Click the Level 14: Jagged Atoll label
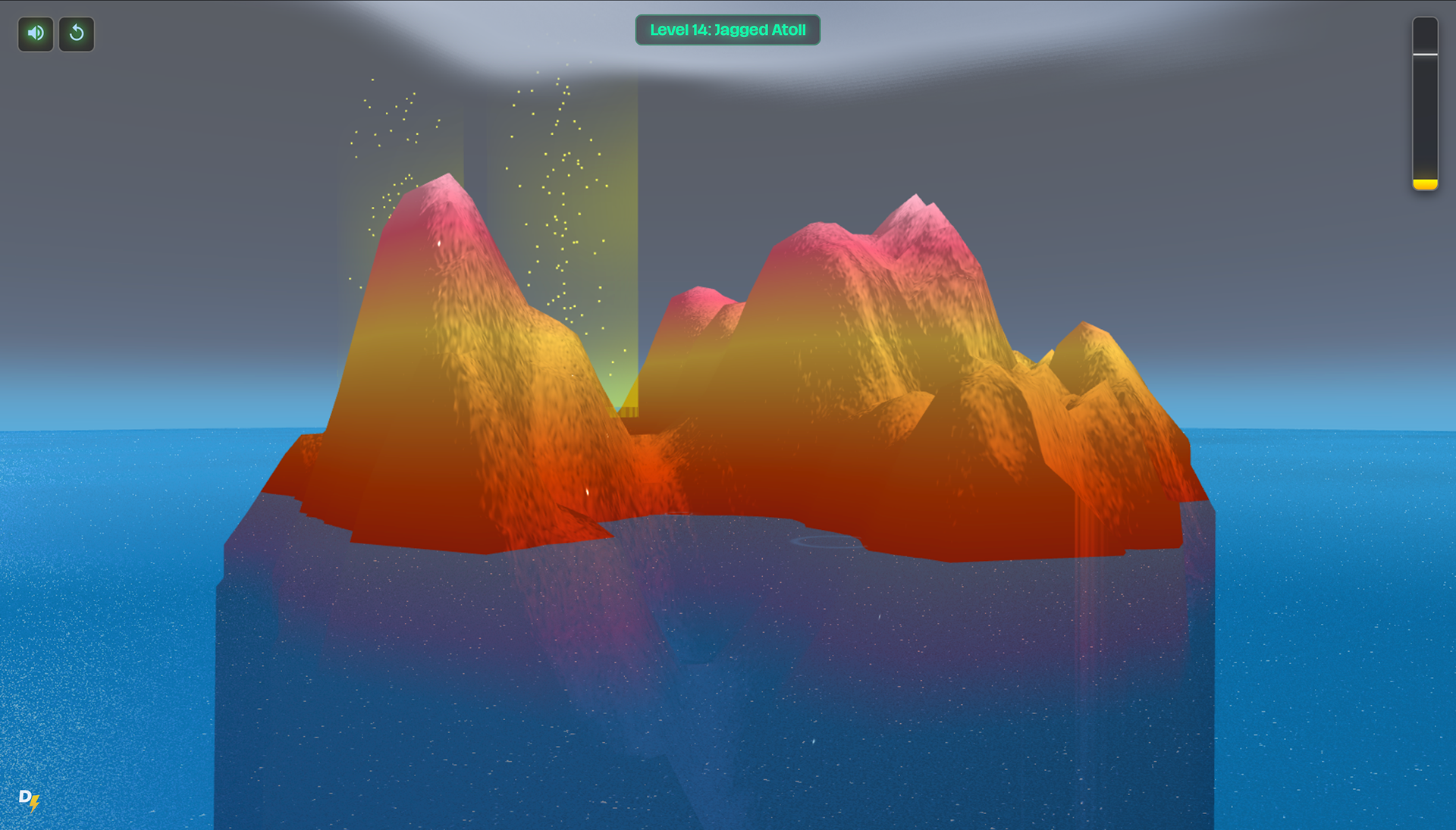This screenshot has height=830, width=1456. pyautogui.click(x=727, y=30)
